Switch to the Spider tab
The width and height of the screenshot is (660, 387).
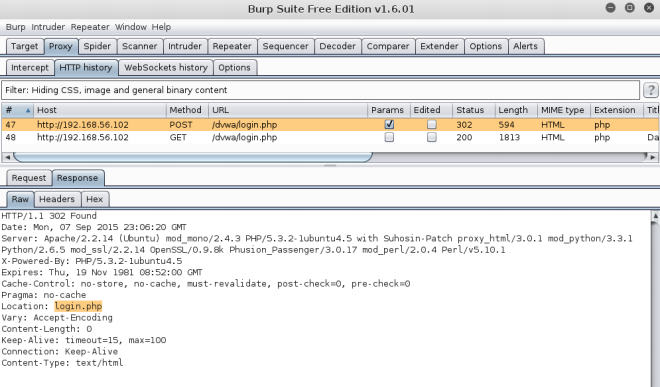click(x=97, y=46)
